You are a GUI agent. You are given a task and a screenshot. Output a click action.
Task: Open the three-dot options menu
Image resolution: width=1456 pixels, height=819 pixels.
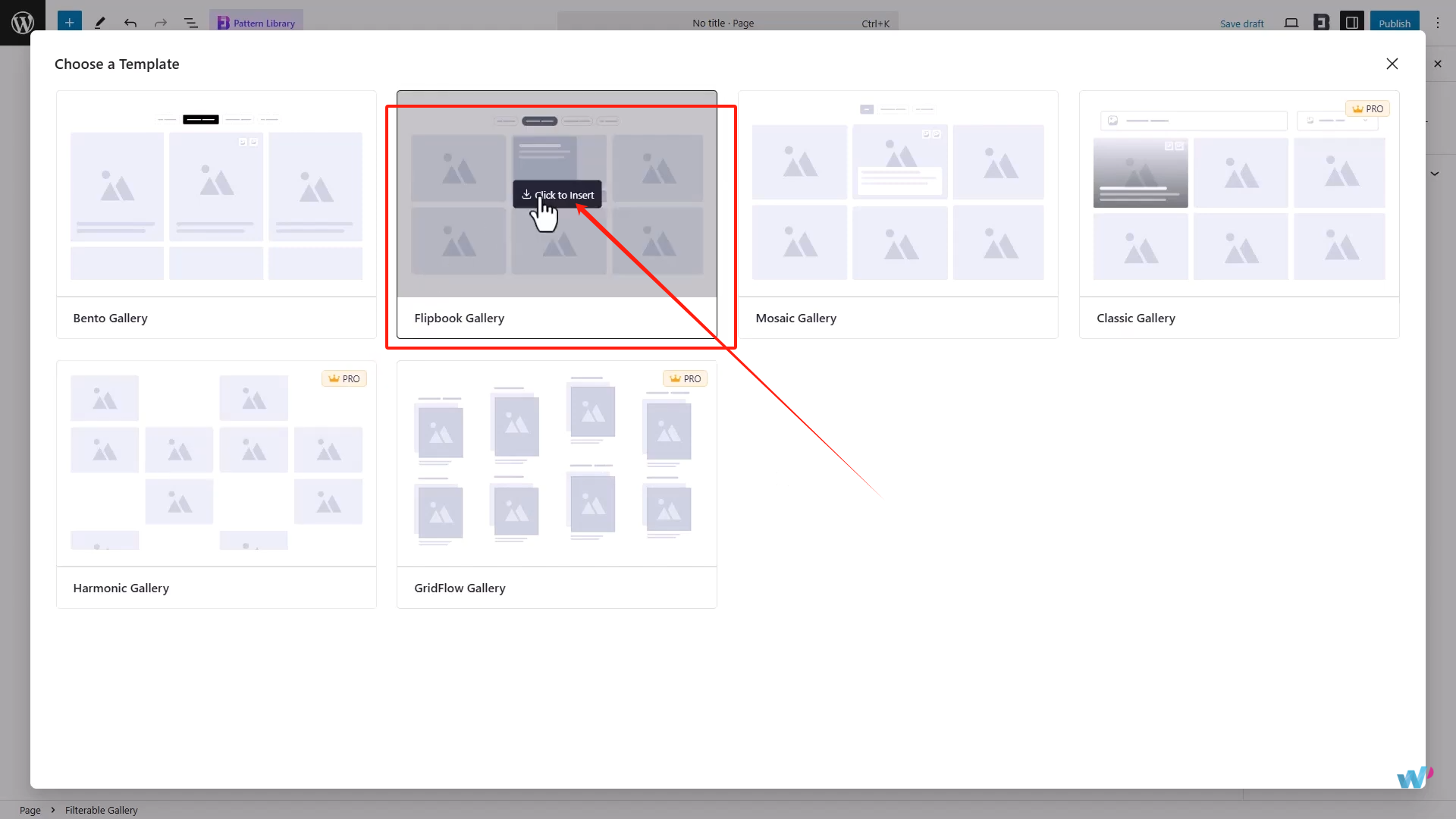click(1437, 23)
